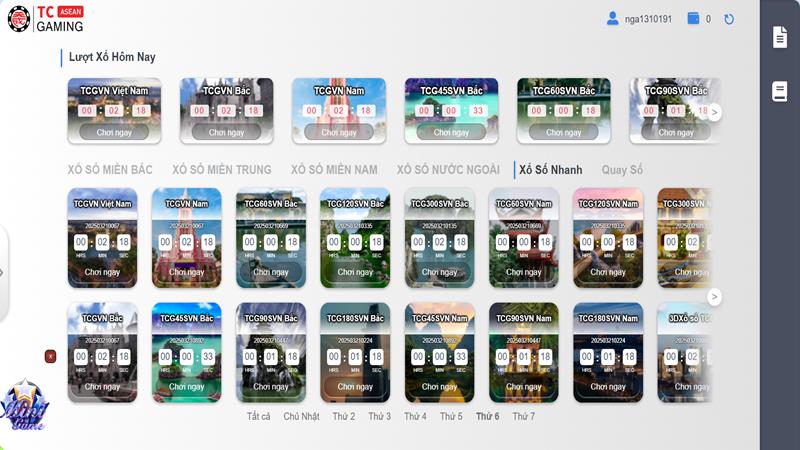The height and width of the screenshot is (450, 800).
Task: Filter by Thứ 5
Action: coord(451,416)
